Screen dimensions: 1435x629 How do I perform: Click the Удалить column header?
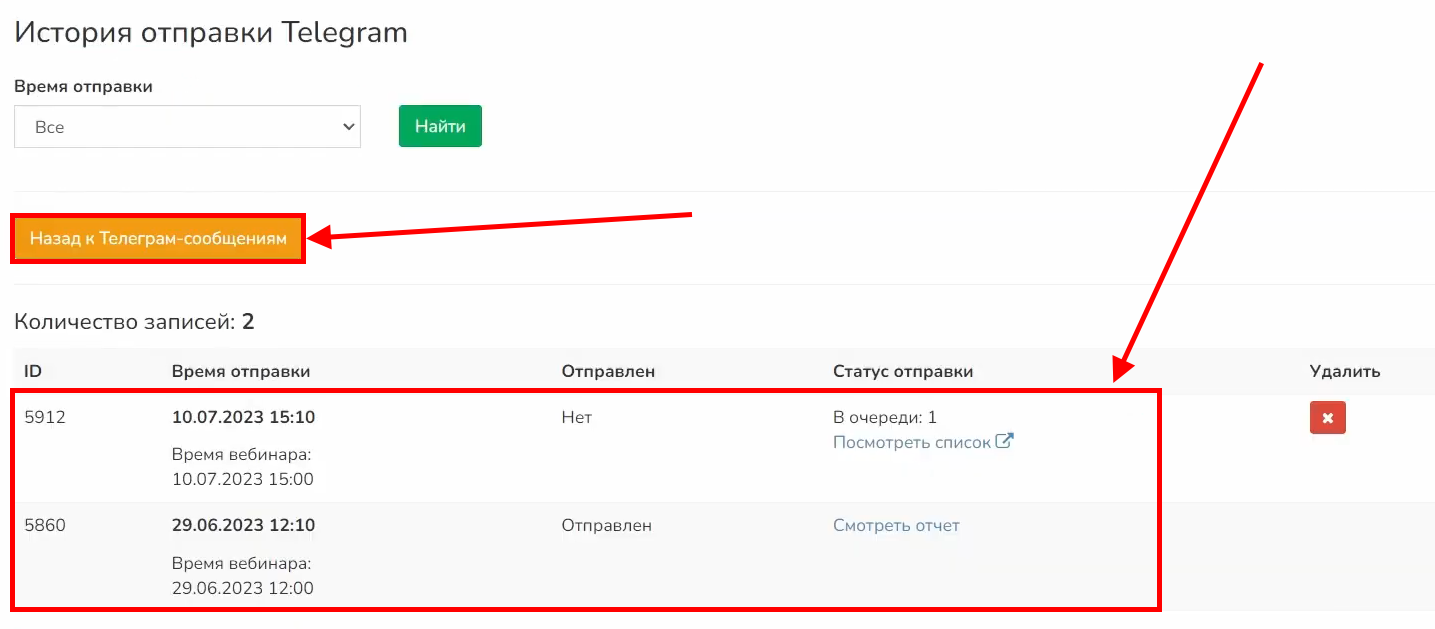tap(1345, 371)
